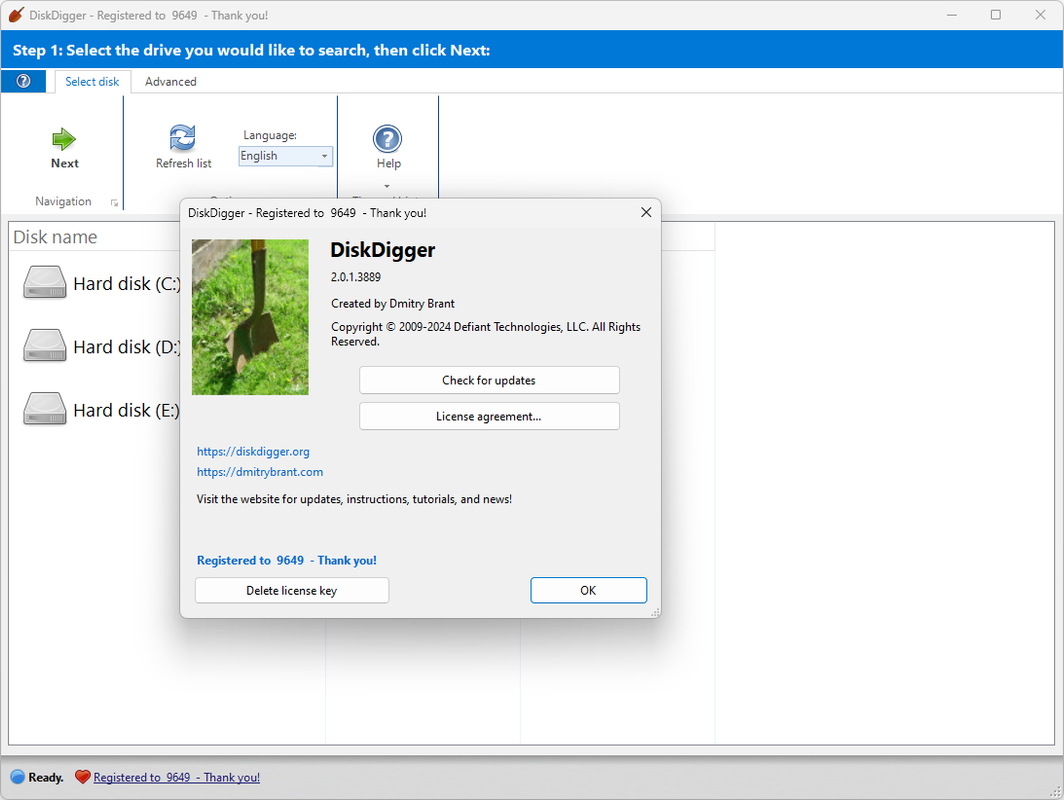Click the version number 2.0.1.3889
1064x800 pixels.
point(356,277)
